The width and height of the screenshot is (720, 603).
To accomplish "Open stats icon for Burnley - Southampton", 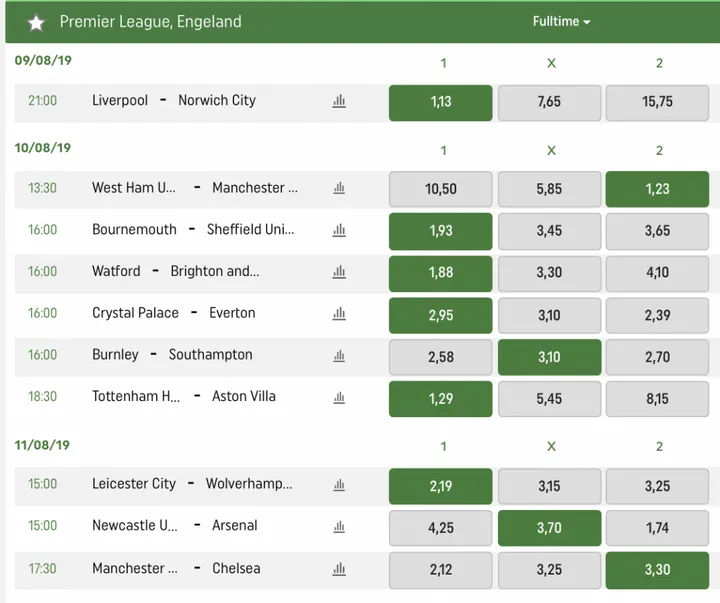I will (339, 355).
